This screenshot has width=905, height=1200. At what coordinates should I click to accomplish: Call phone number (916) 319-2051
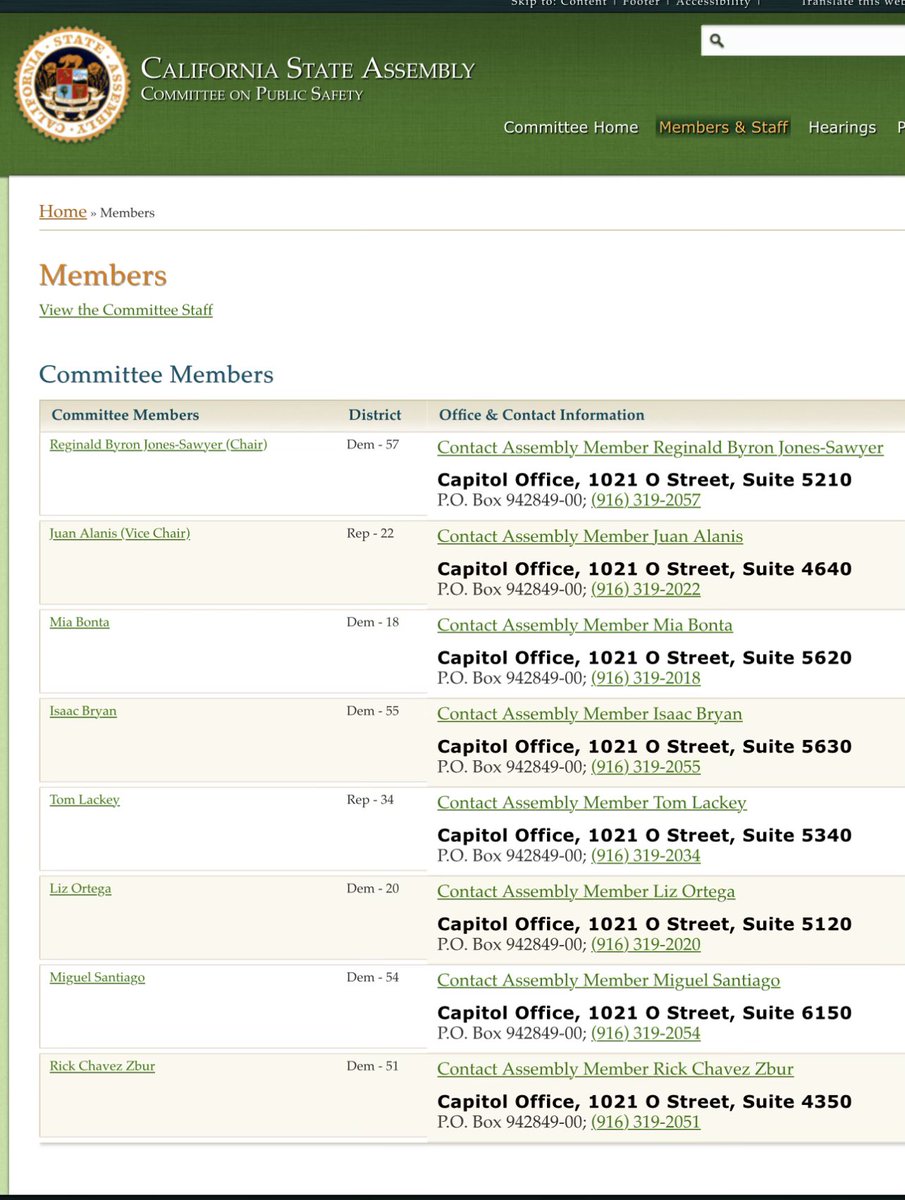click(x=646, y=1122)
